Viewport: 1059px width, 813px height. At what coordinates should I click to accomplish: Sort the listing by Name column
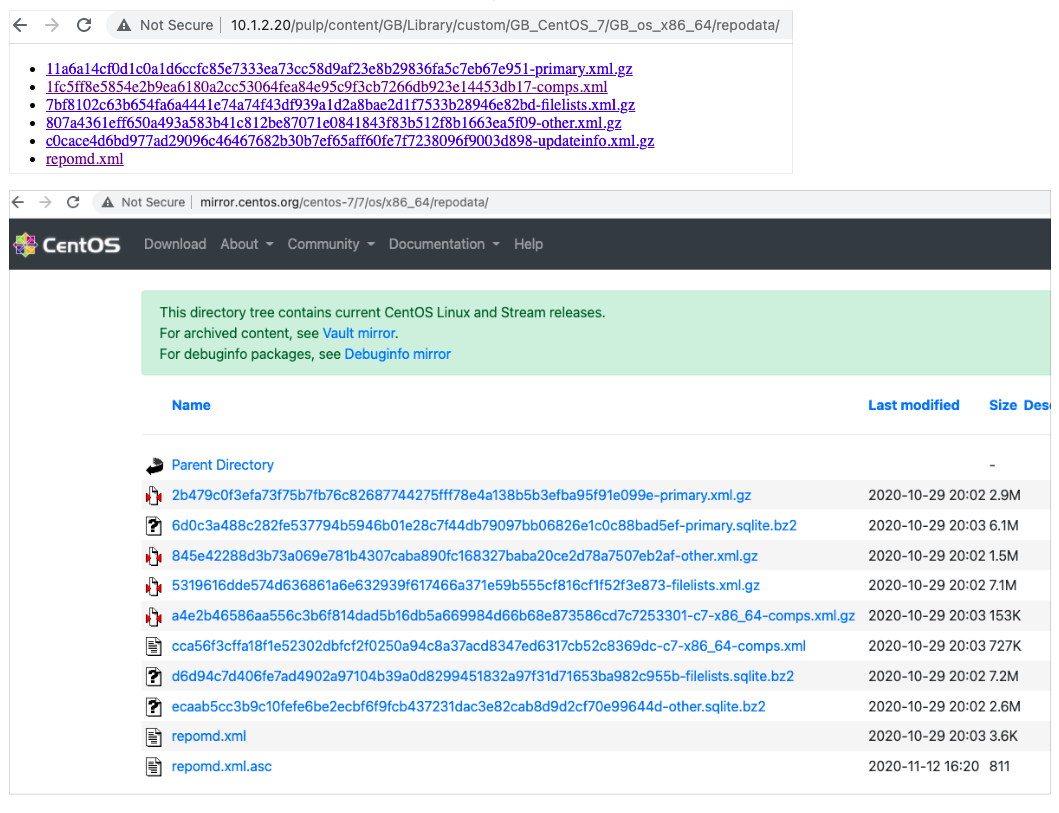[191, 405]
